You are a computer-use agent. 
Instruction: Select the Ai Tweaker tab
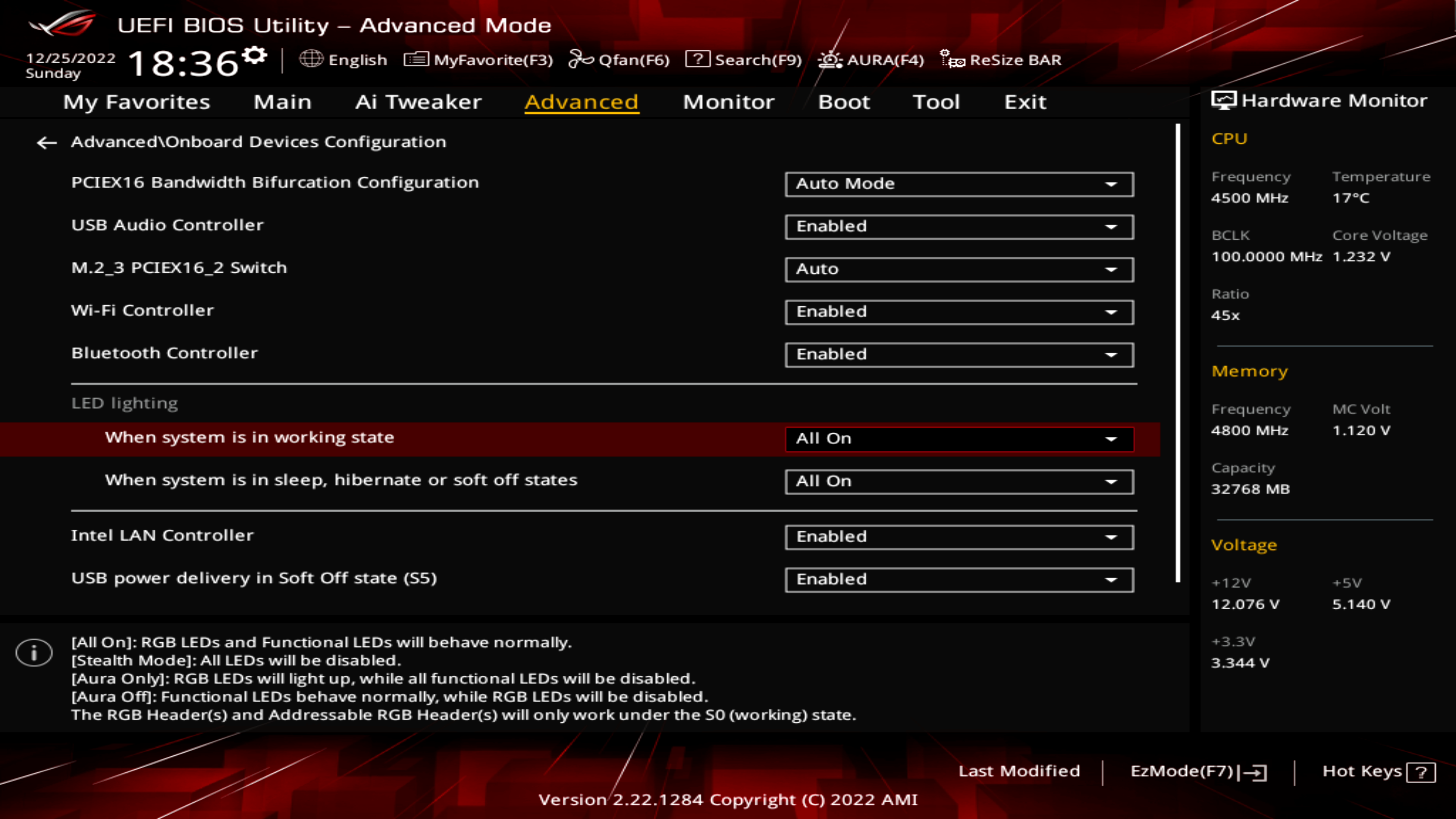(417, 100)
